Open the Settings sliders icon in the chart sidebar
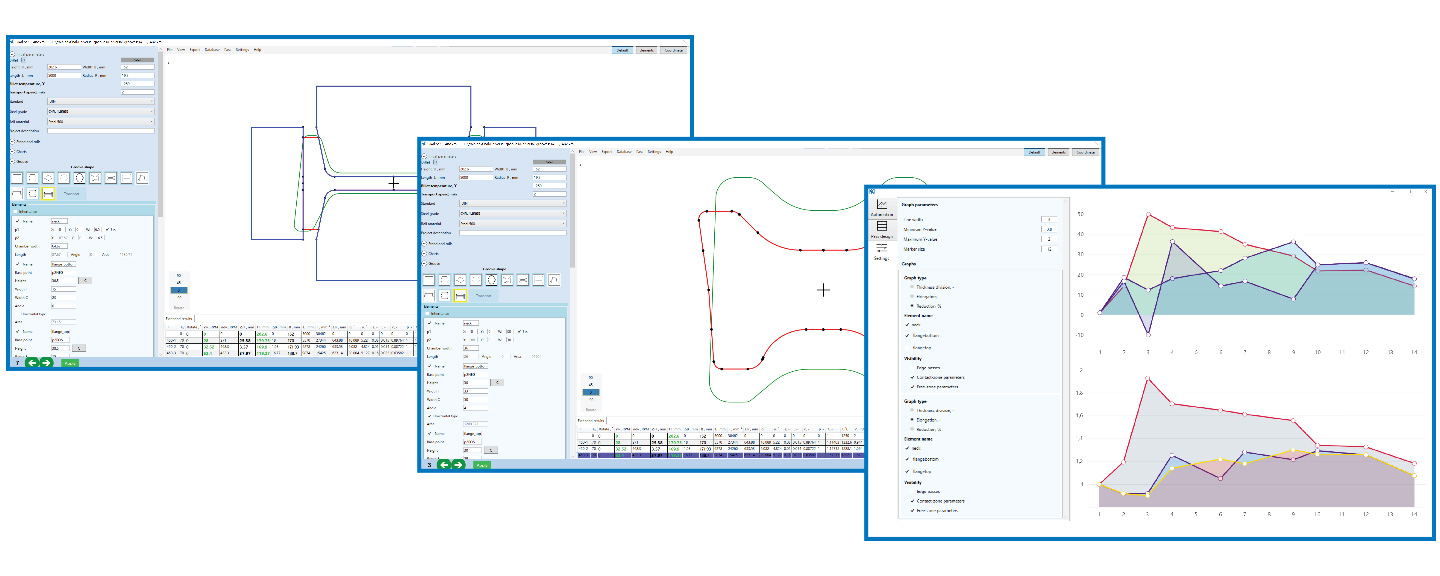This screenshot has height=576, width=1440. [x=882, y=249]
